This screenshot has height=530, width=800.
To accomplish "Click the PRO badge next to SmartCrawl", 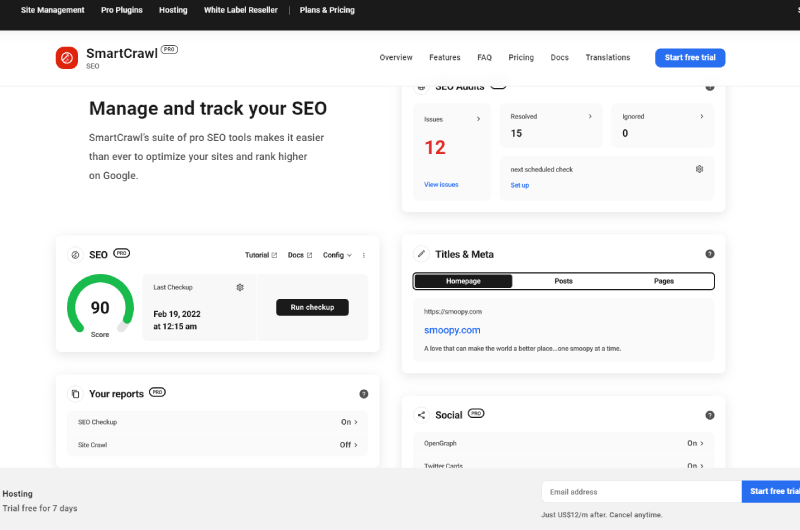I will pos(169,49).
